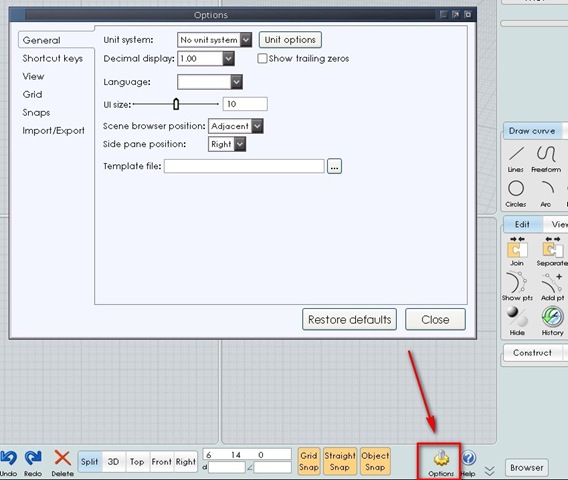Screen dimensions: 568x480
Task: Toggle History tool icon
Action: click(552, 317)
